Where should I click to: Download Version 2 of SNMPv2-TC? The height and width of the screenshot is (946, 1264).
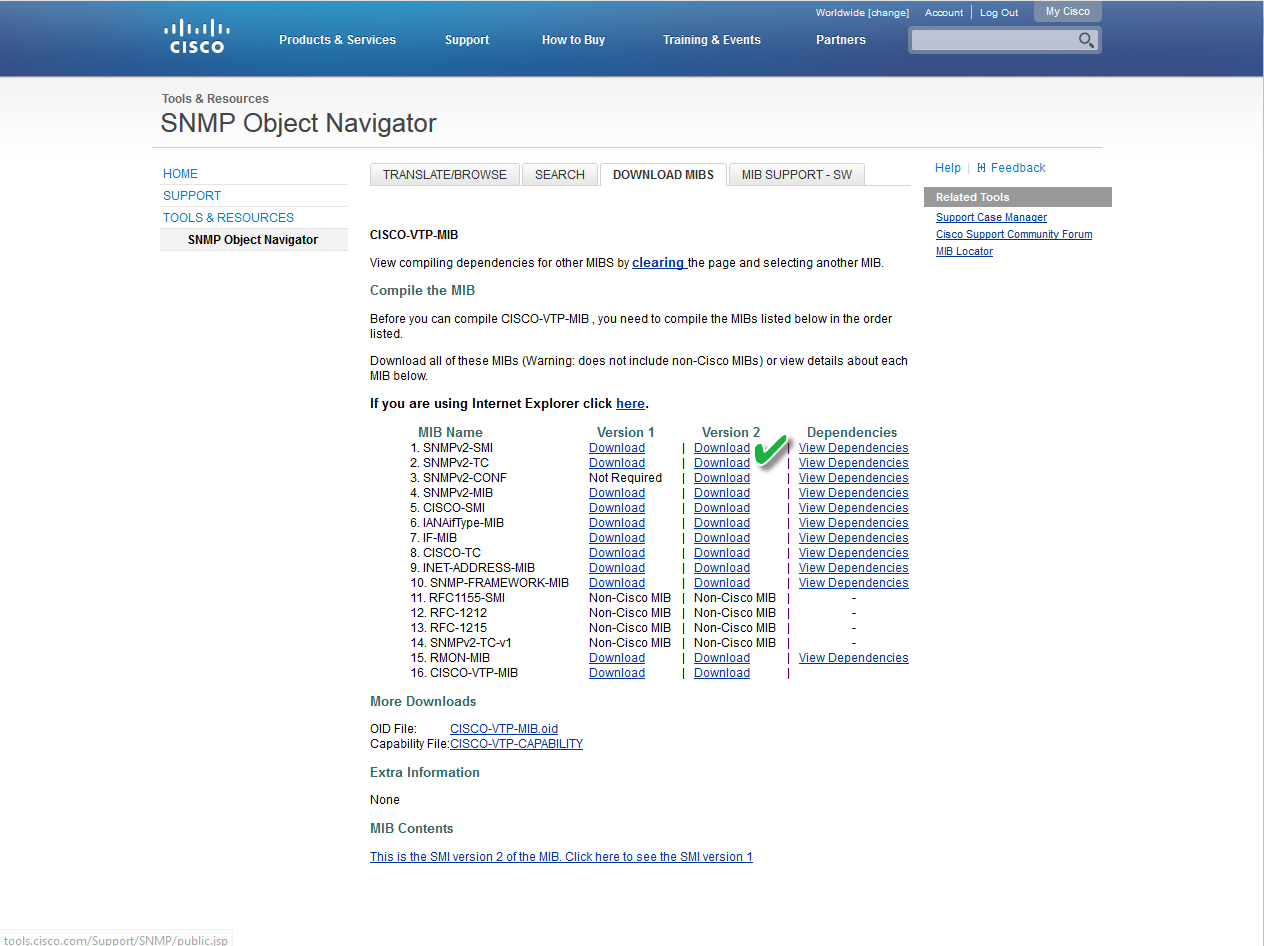click(x=722, y=463)
